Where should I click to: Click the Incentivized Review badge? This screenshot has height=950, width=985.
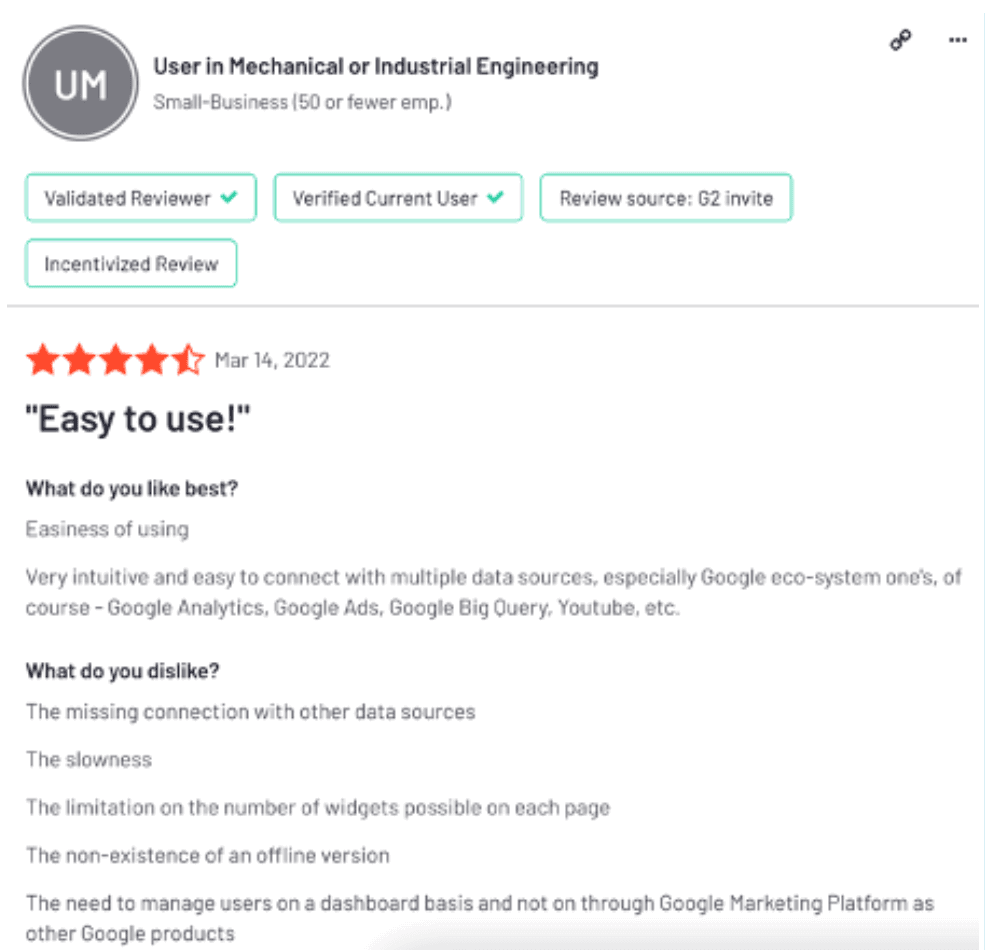pos(131,264)
